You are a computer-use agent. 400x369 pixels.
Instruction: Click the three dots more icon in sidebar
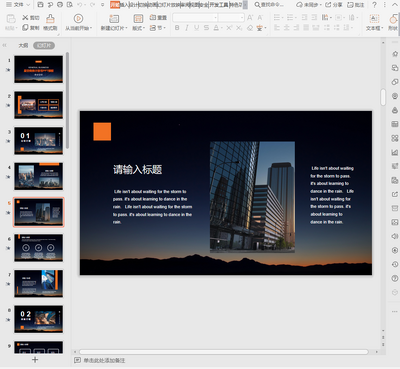(x=395, y=311)
